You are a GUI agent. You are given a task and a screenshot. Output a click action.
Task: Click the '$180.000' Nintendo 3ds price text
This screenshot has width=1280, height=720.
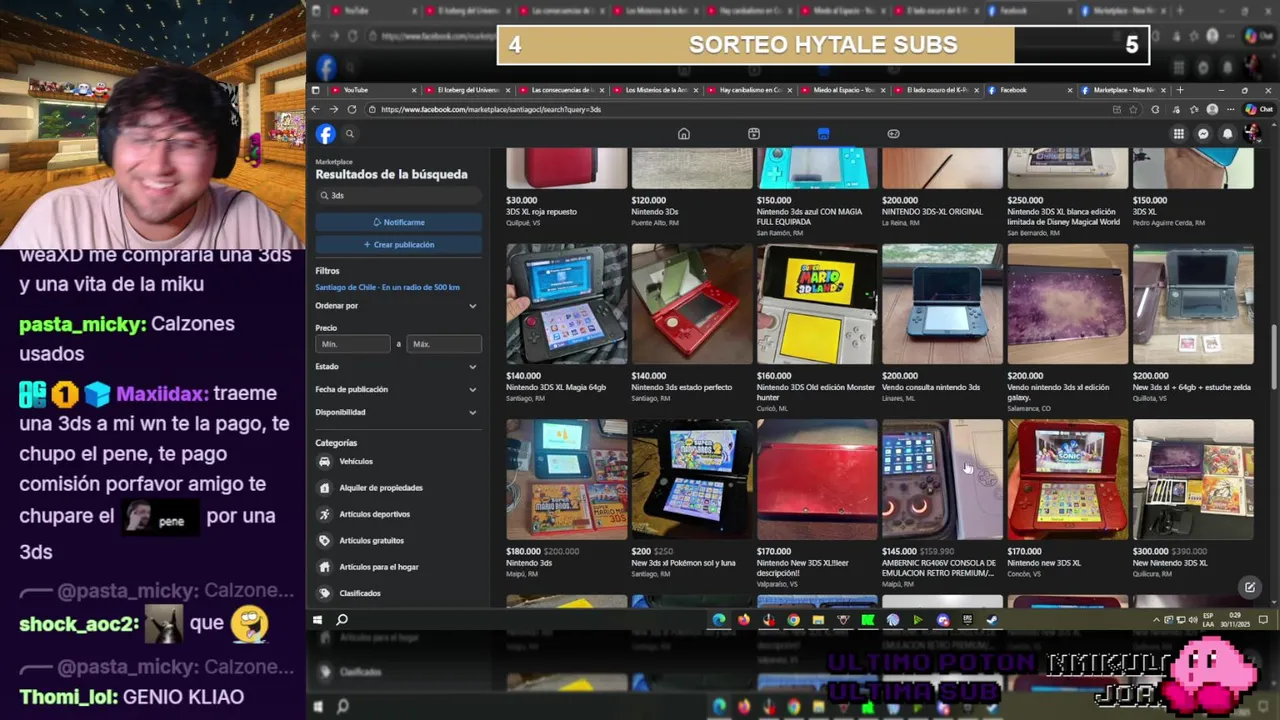click(x=523, y=552)
